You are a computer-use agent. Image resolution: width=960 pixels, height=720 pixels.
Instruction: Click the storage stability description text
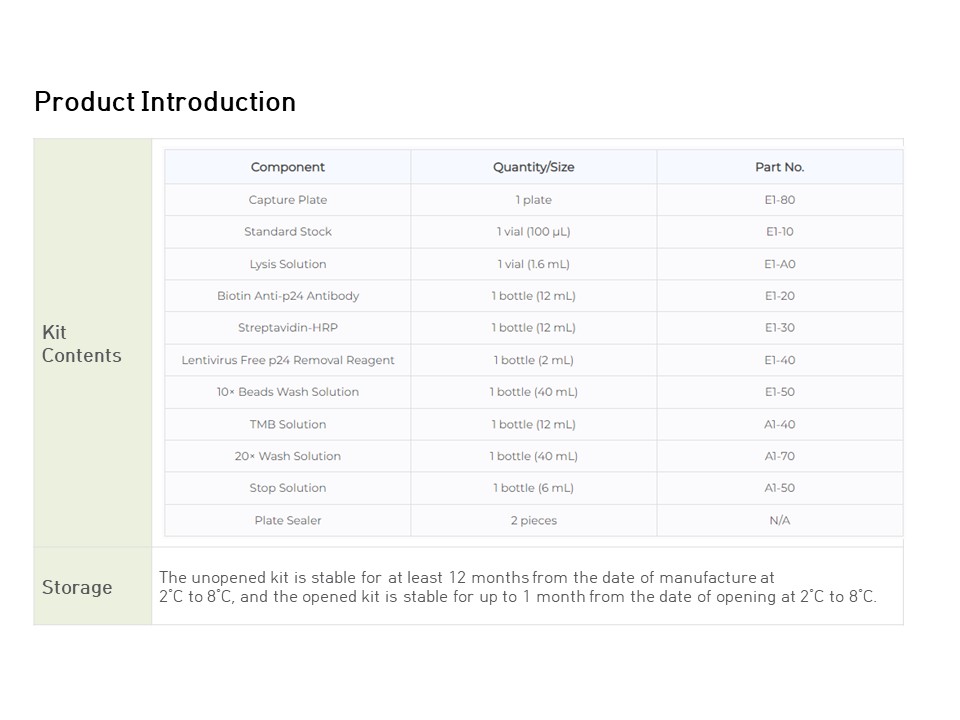(517, 587)
